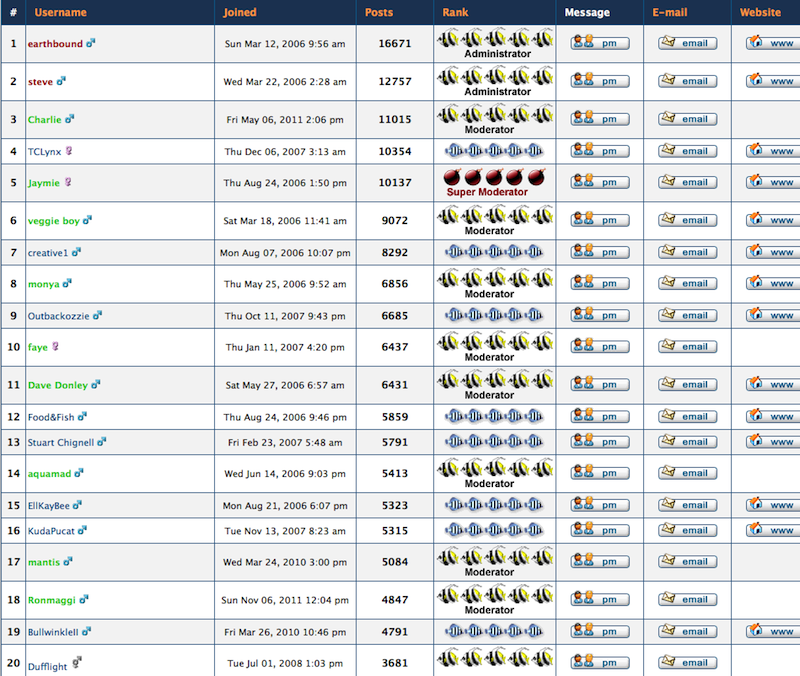Click the email icon for veggie boy
Viewport: 800px width, 676px height.
click(686, 221)
